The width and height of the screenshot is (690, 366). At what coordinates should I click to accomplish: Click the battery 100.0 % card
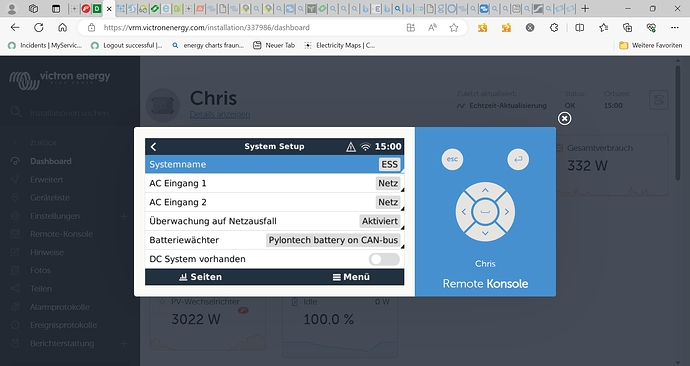coord(340,326)
